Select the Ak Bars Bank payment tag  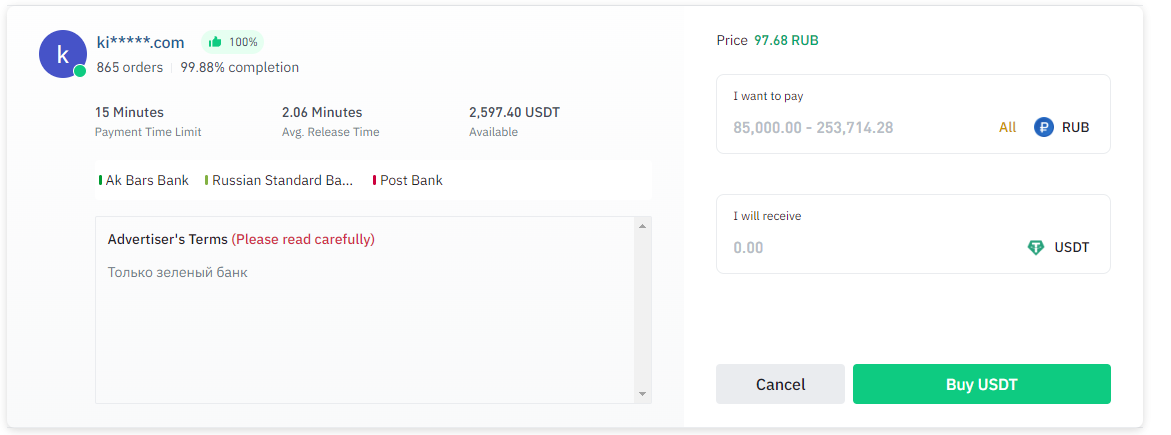[x=146, y=180]
